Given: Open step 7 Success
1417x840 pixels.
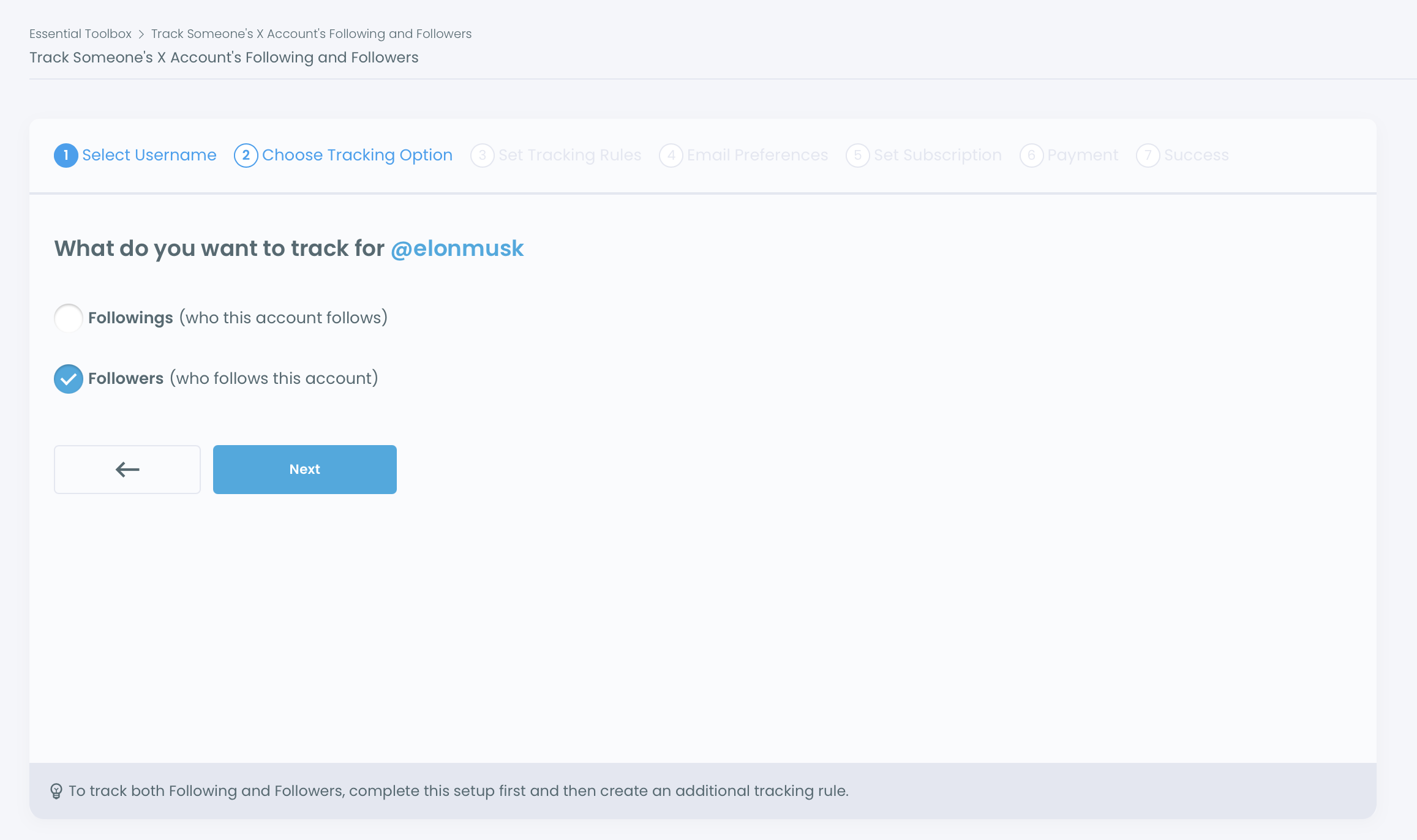Looking at the screenshot, I should (x=1182, y=156).
